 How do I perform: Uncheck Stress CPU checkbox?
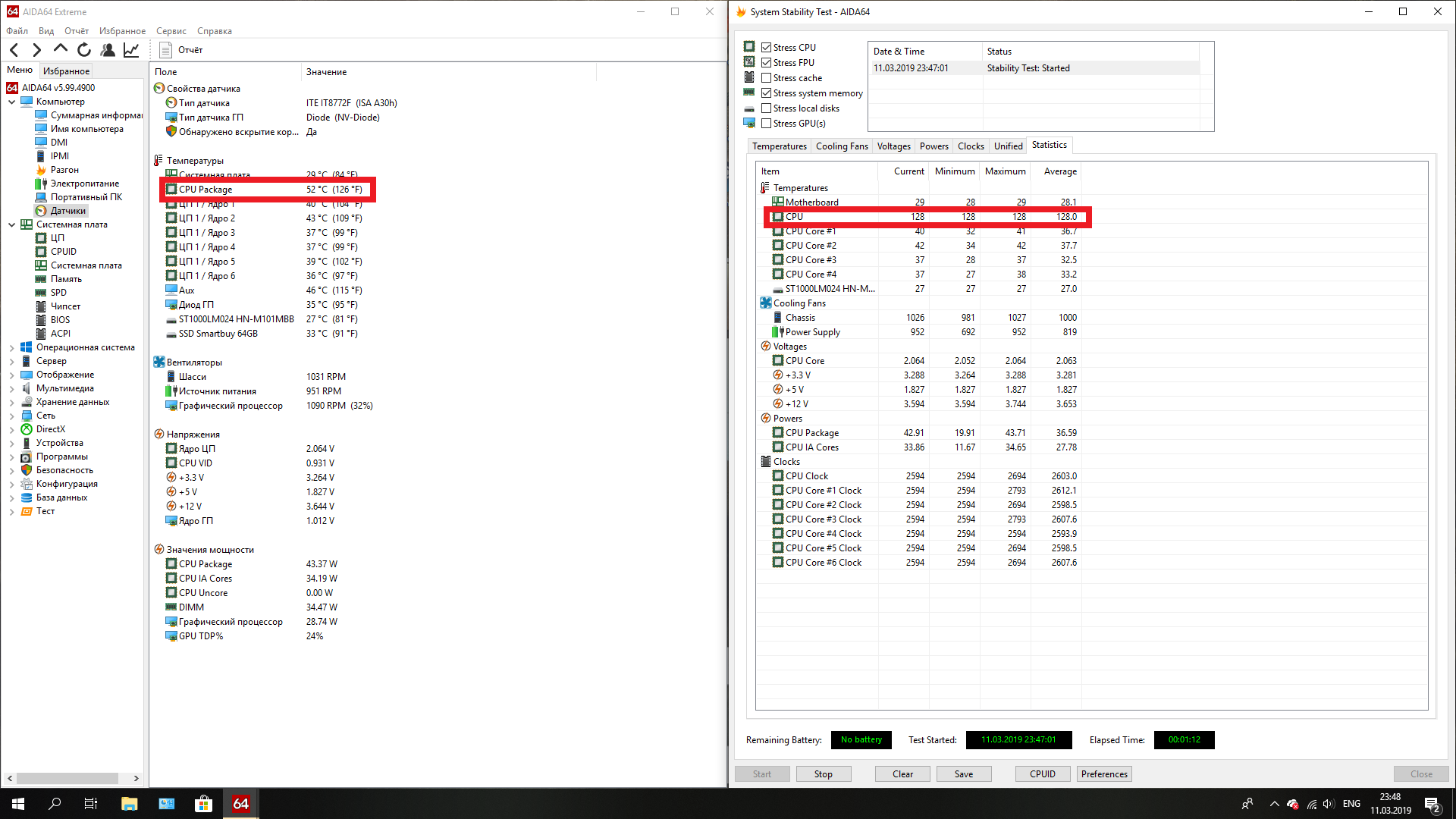coord(766,48)
